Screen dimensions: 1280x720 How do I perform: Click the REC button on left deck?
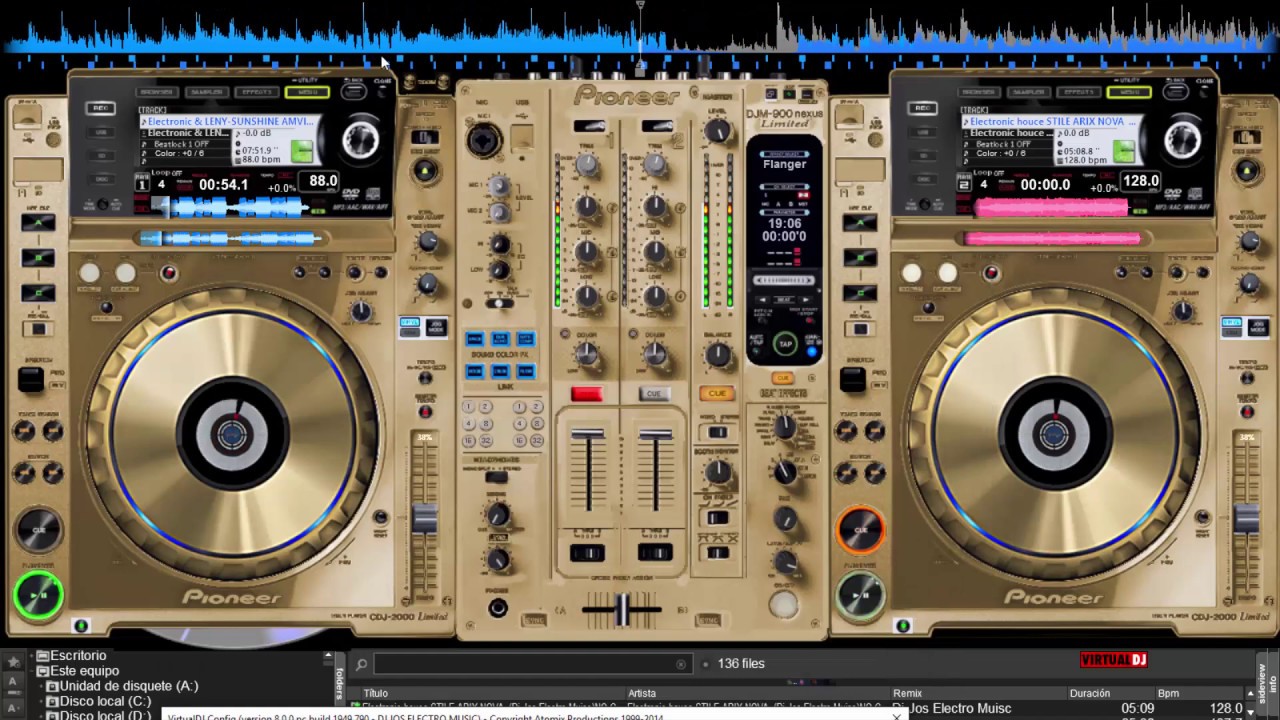tap(100, 108)
